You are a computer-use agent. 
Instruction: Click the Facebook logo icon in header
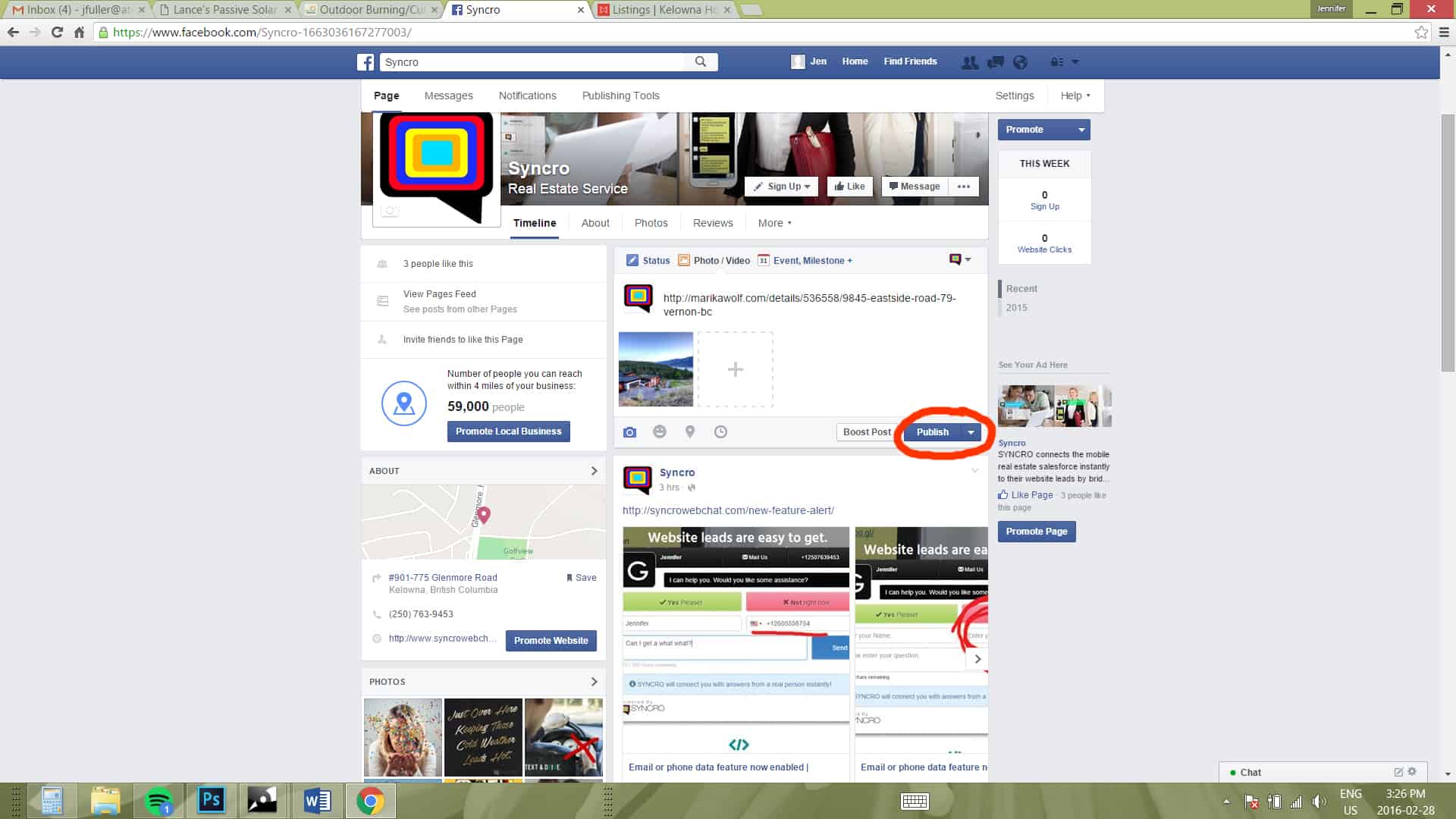[x=366, y=62]
